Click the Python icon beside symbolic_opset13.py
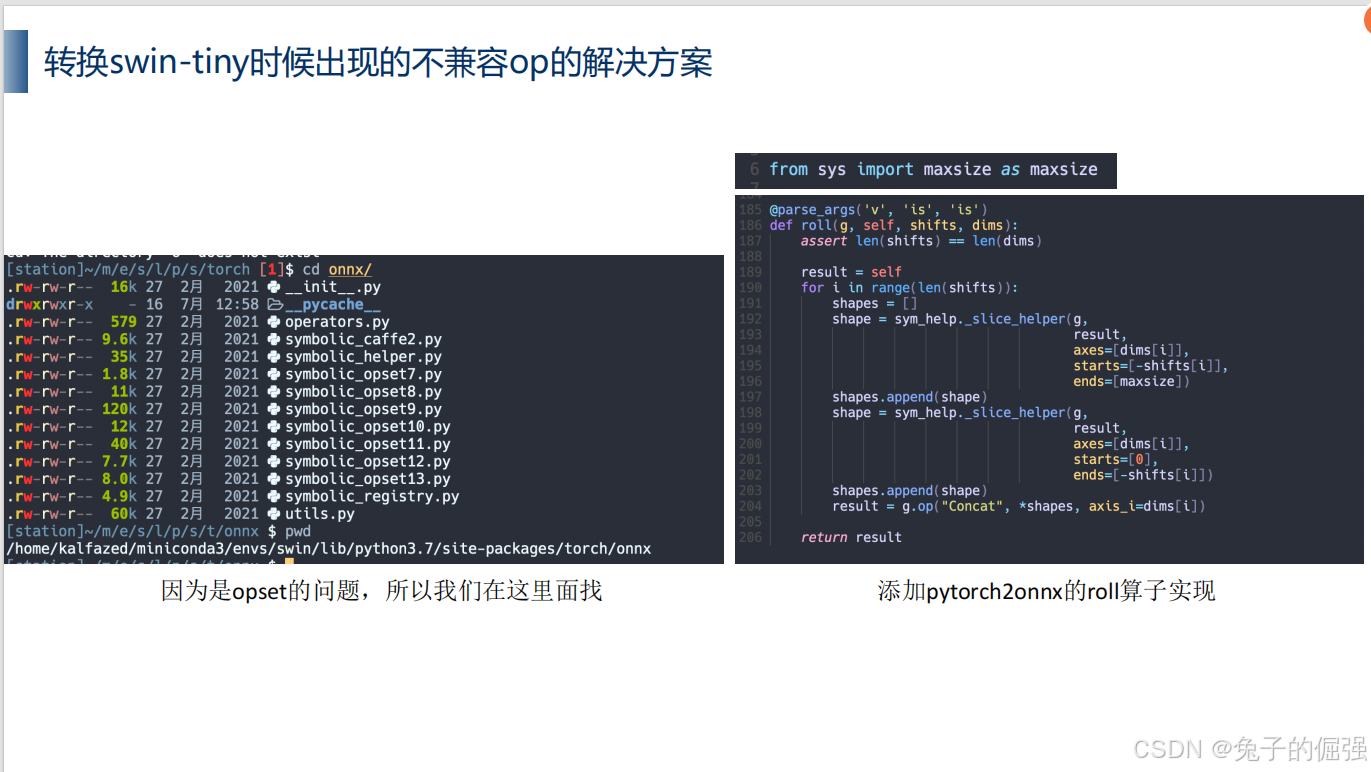 (274, 479)
